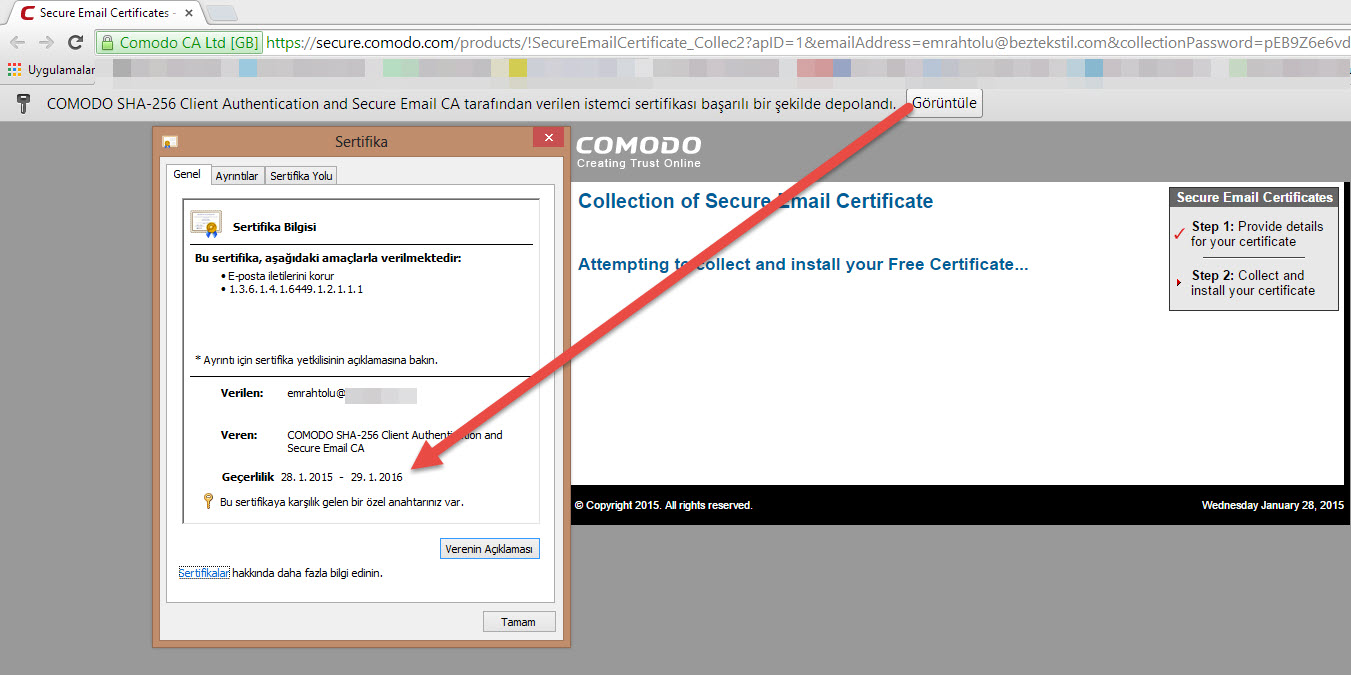Click 'Creating Trust Online' tagline
This screenshot has width=1351, height=675.
pyautogui.click(x=638, y=163)
